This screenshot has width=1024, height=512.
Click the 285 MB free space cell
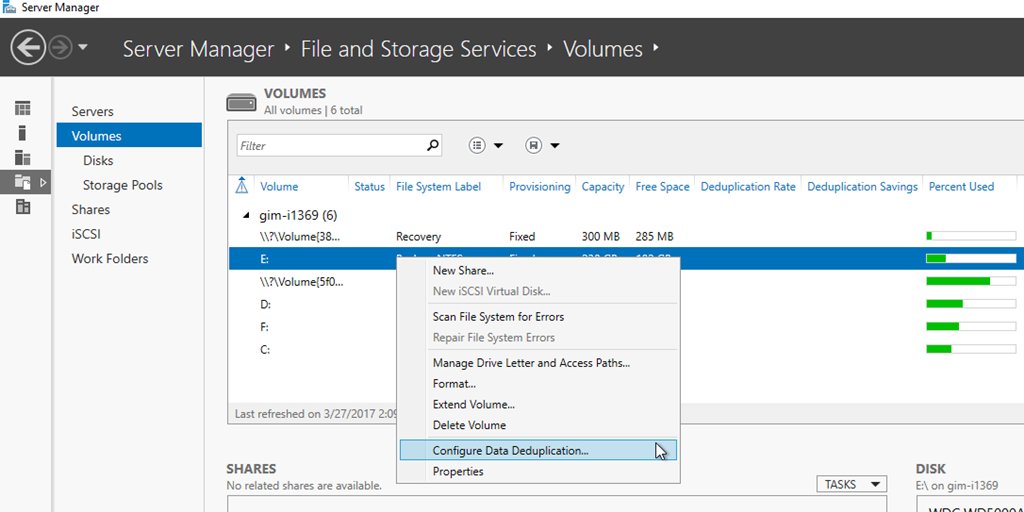[654, 236]
